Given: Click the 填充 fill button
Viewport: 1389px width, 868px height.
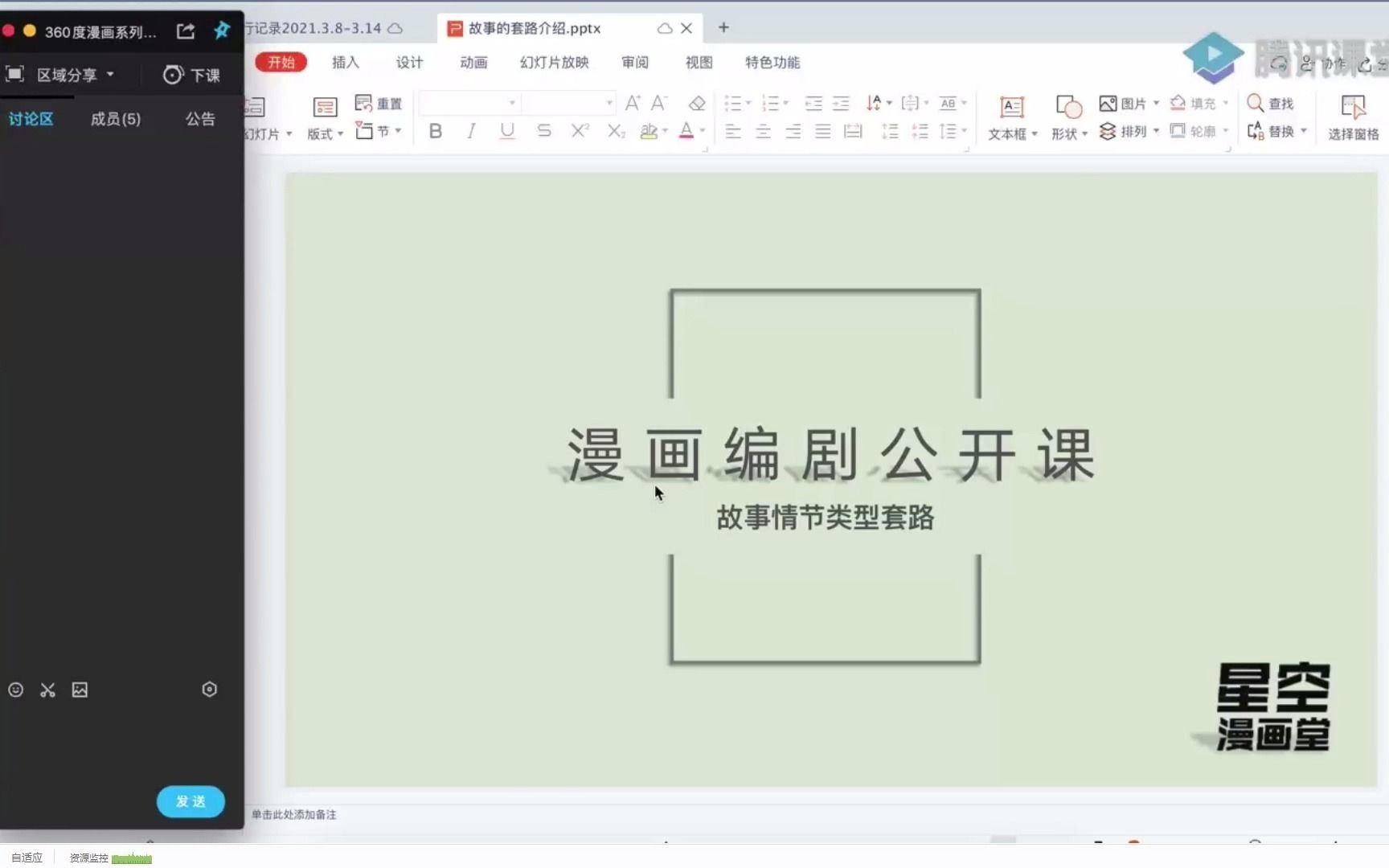Looking at the screenshot, I should pos(1194,104).
